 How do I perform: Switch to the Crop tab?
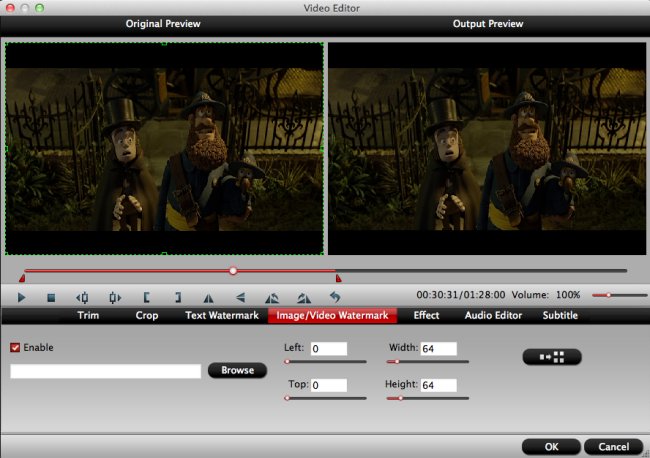coord(147,315)
